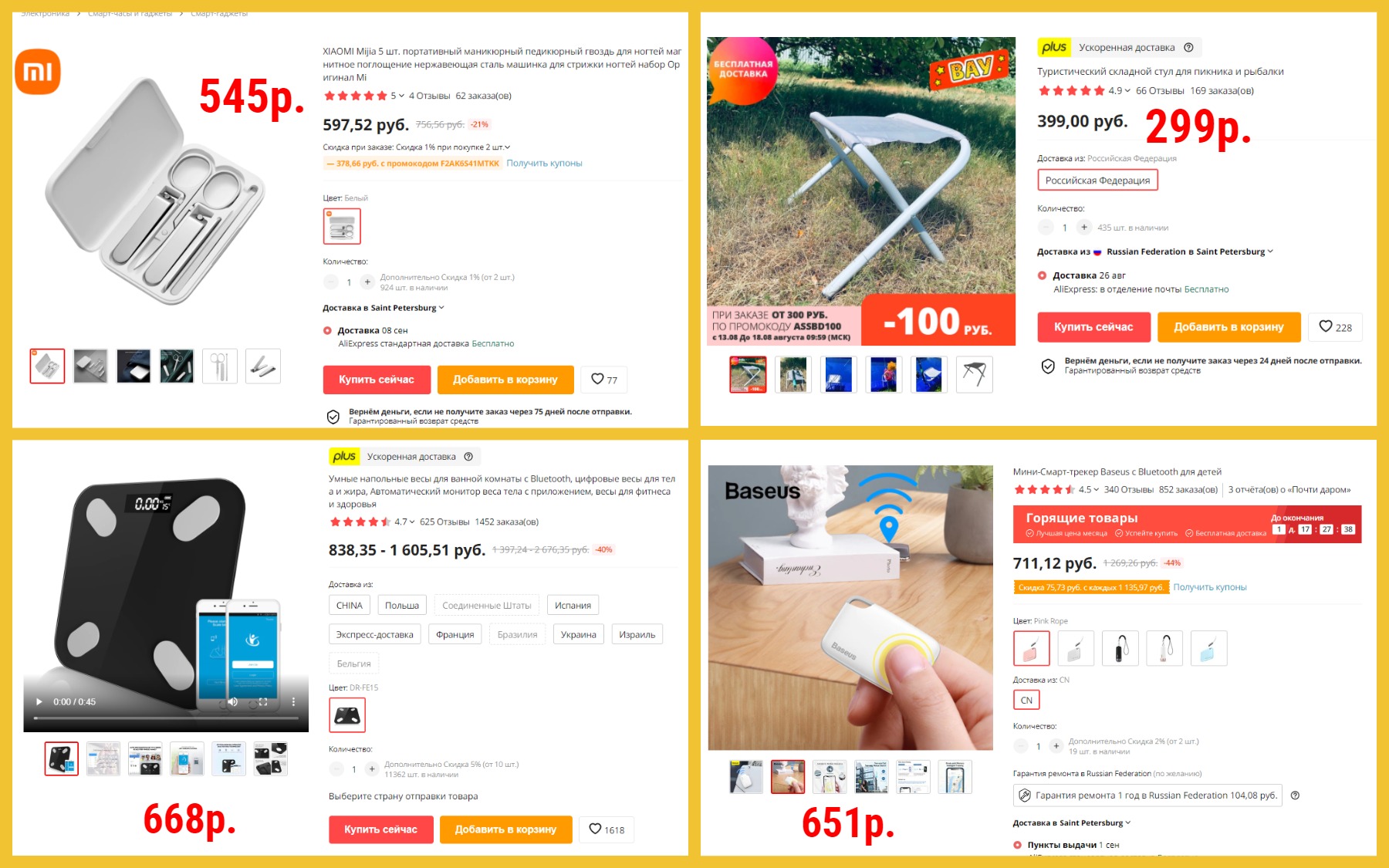Select CHINA as shipping origin
This screenshot has height=868, width=1389.
tap(350, 606)
